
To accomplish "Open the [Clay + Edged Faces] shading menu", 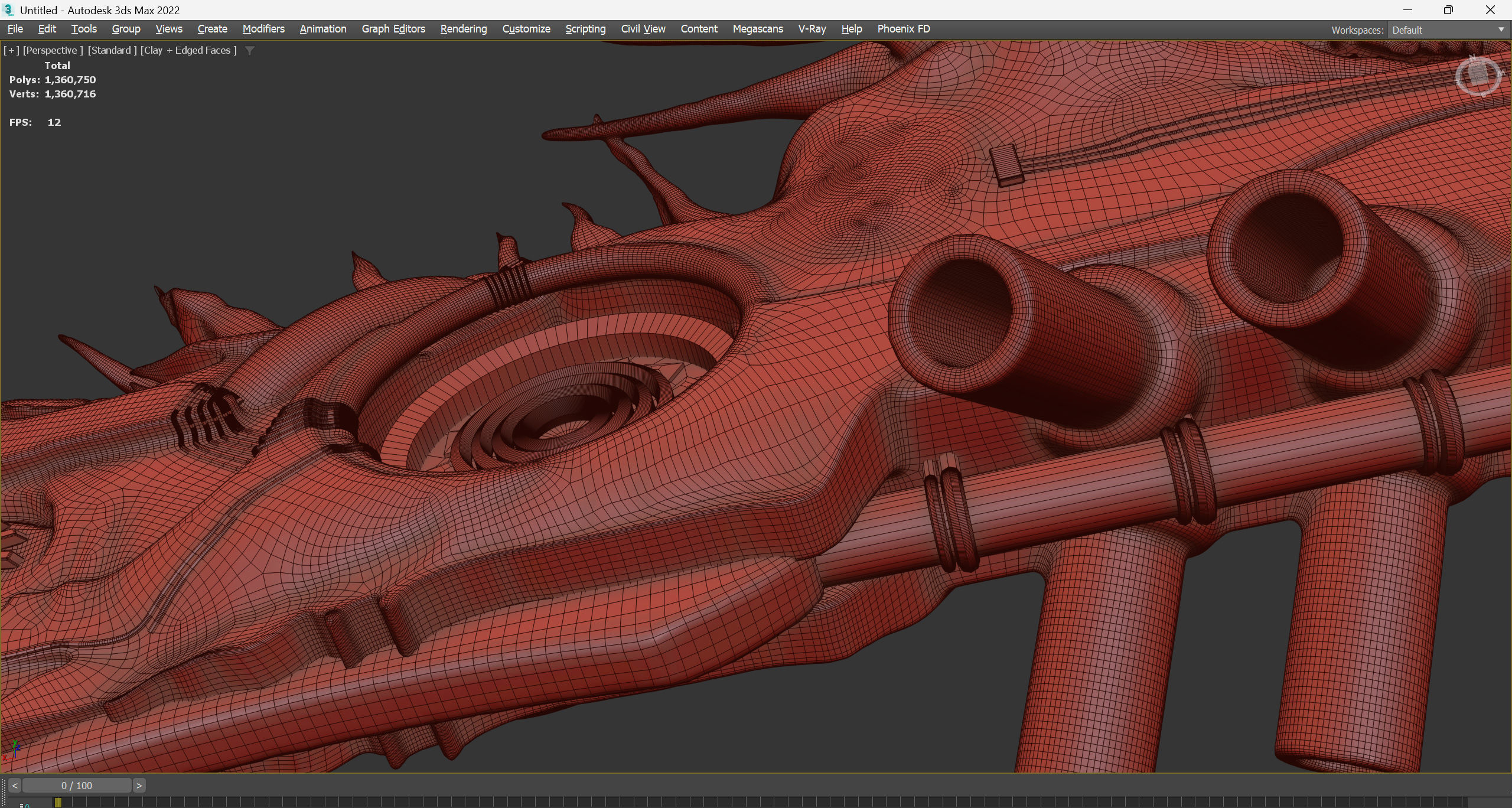I will coord(188,51).
